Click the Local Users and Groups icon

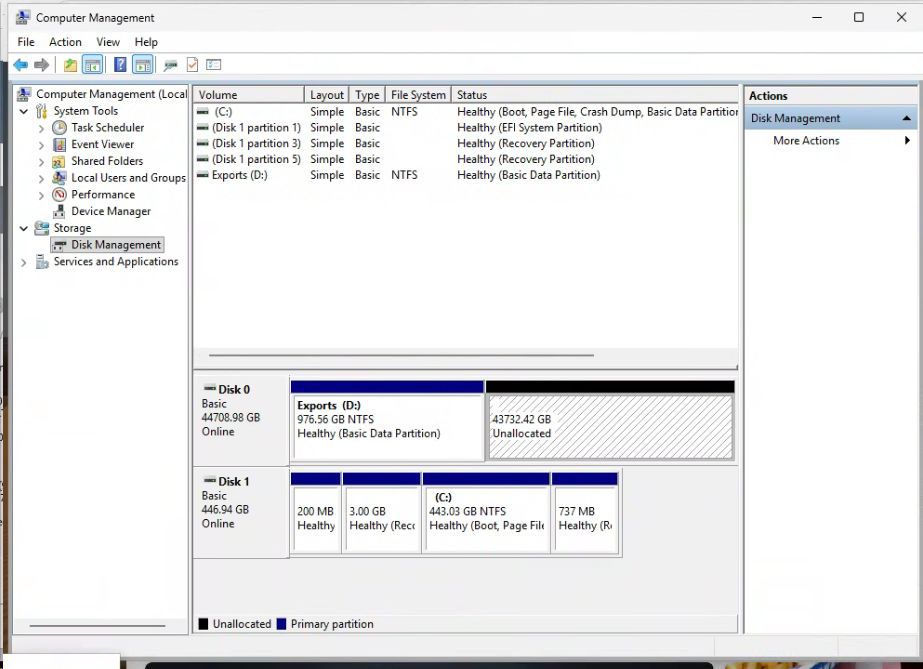59,178
